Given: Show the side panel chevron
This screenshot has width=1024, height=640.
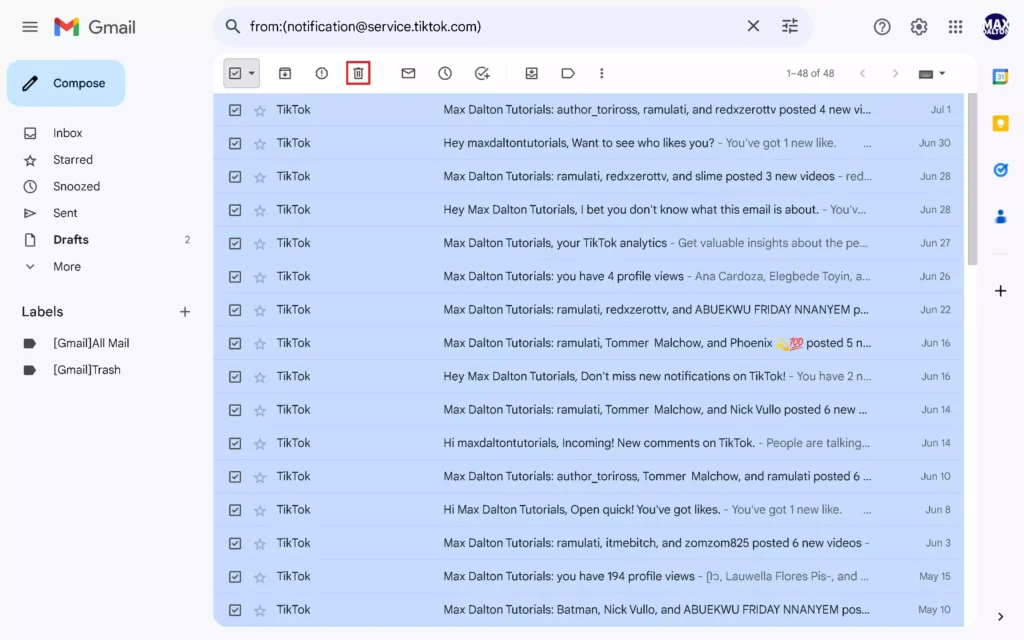Looking at the screenshot, I should tap(1000, 616).
